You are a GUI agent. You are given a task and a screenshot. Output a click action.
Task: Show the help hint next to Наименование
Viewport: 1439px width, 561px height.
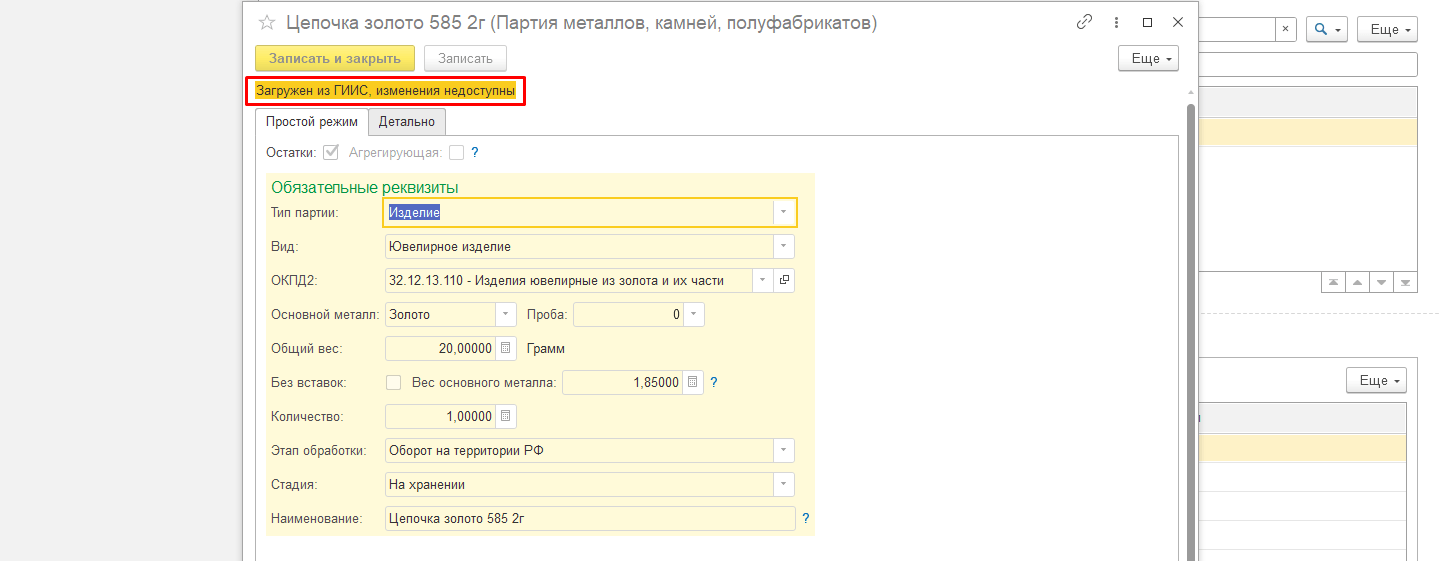pyautogui.click(x=806, y=518)
